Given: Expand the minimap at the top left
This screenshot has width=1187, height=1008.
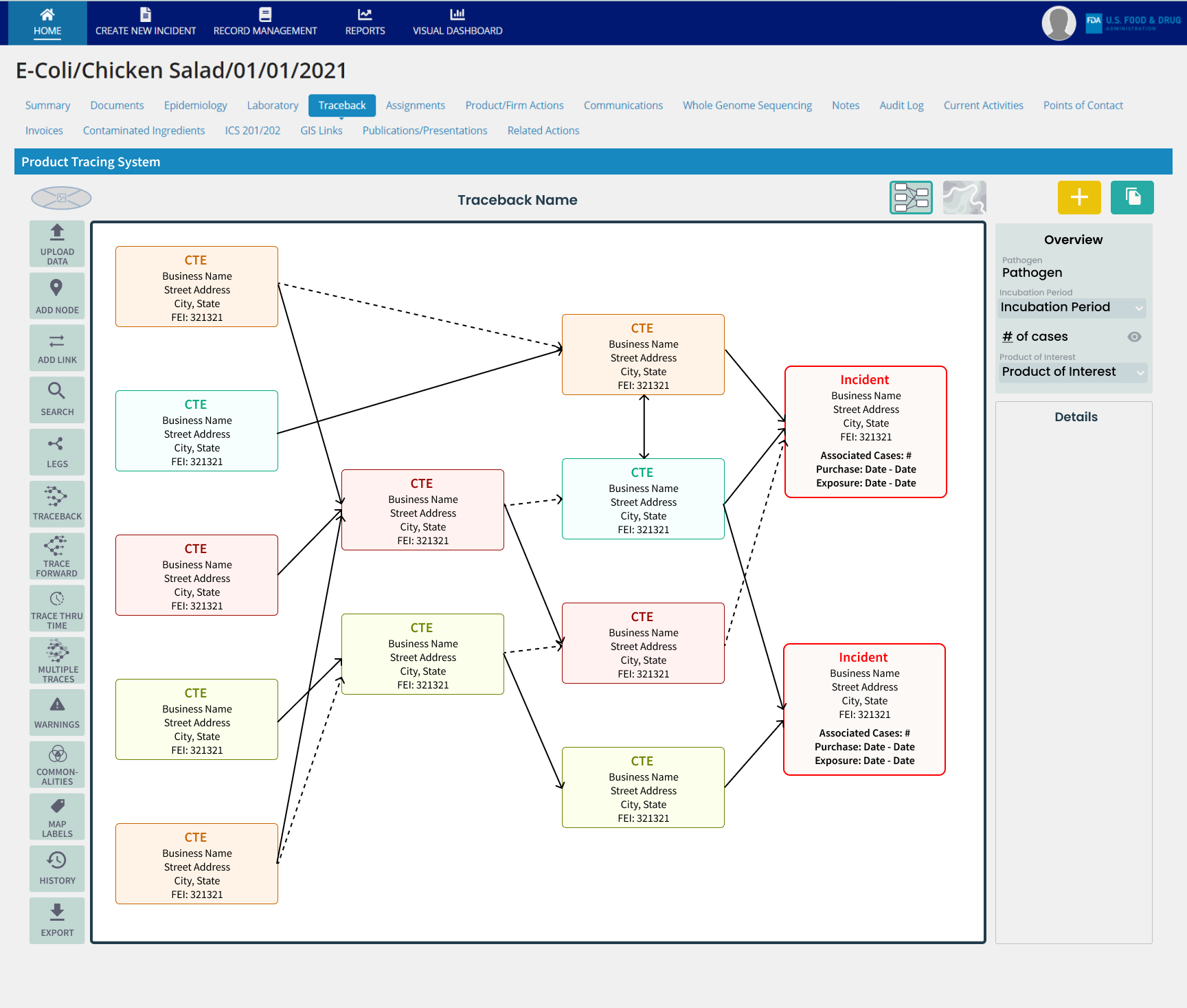Looking at the screenshot, I should (61, 198).
